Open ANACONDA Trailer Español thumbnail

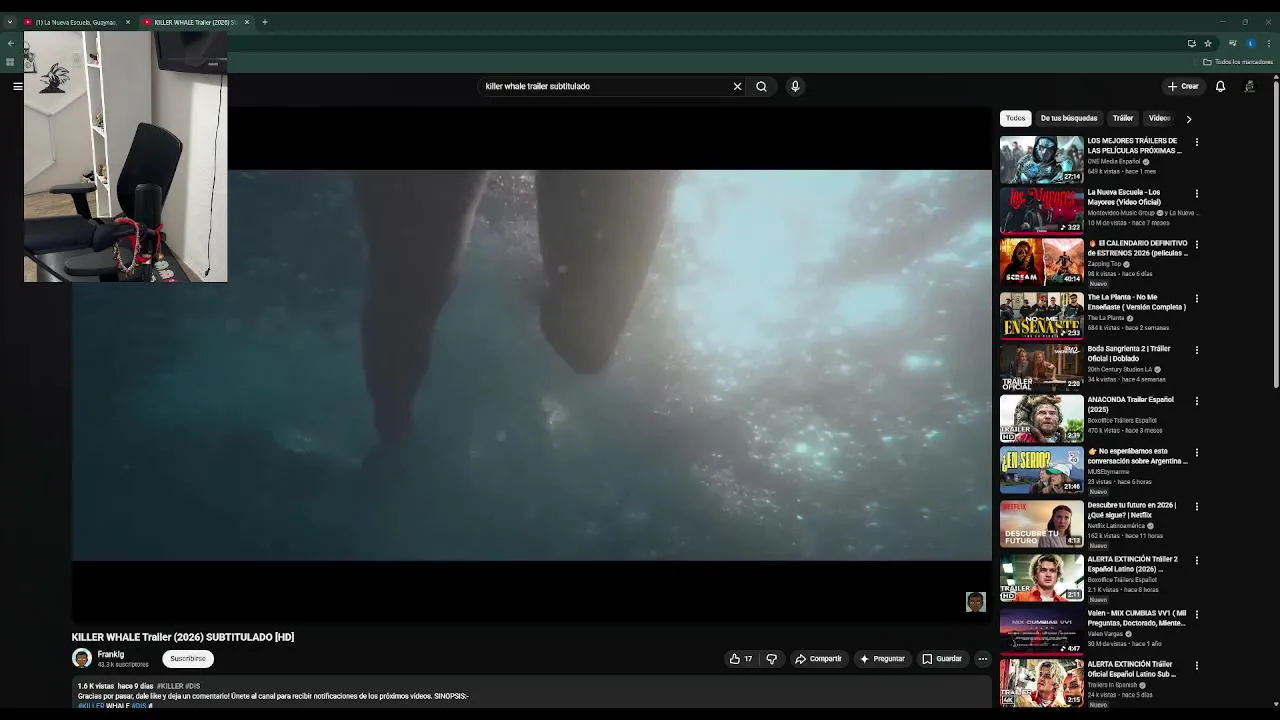pos(1042,419)
